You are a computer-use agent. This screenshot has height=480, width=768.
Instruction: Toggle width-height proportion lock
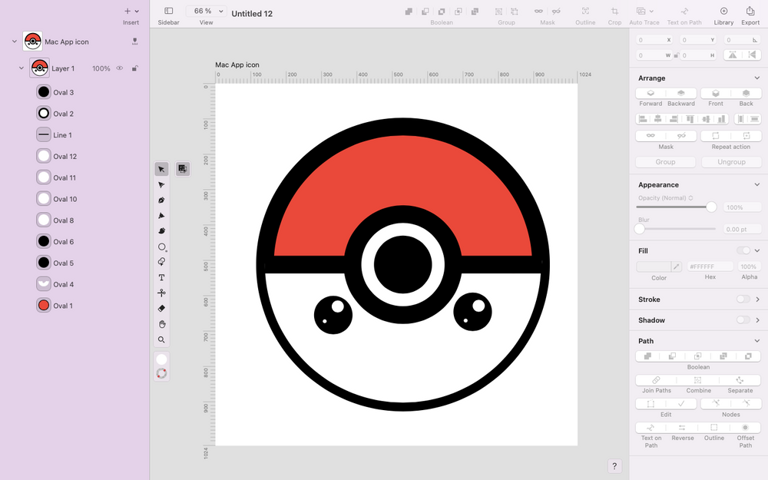(x=676, y=55)
